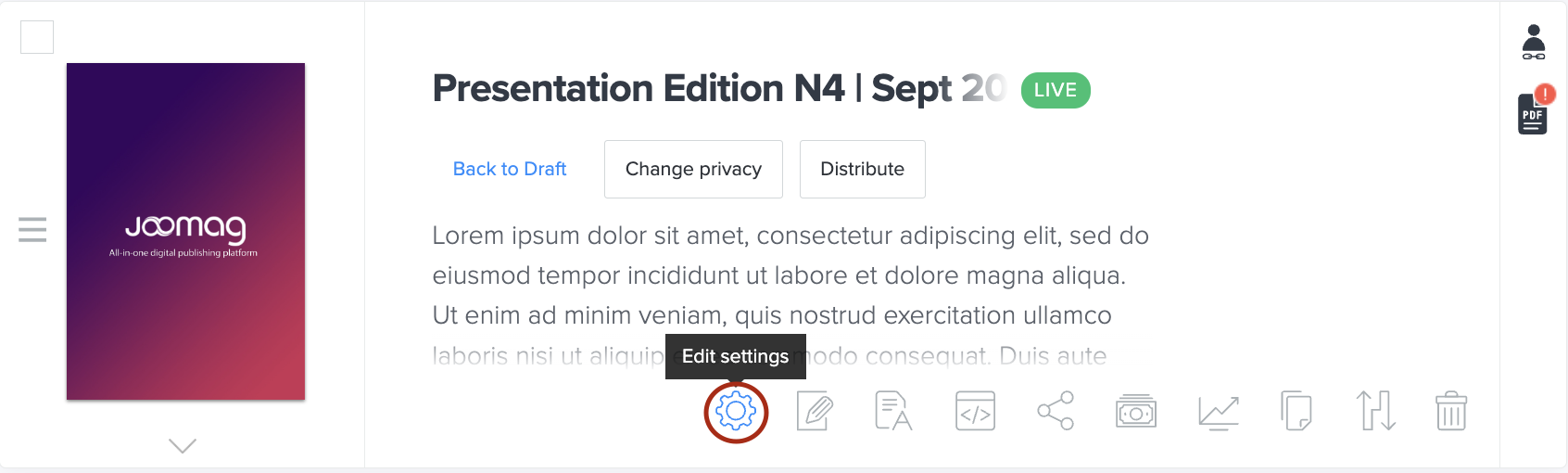Click the embed code icon
The image size is (1568, 473).
tap(975, 411)
